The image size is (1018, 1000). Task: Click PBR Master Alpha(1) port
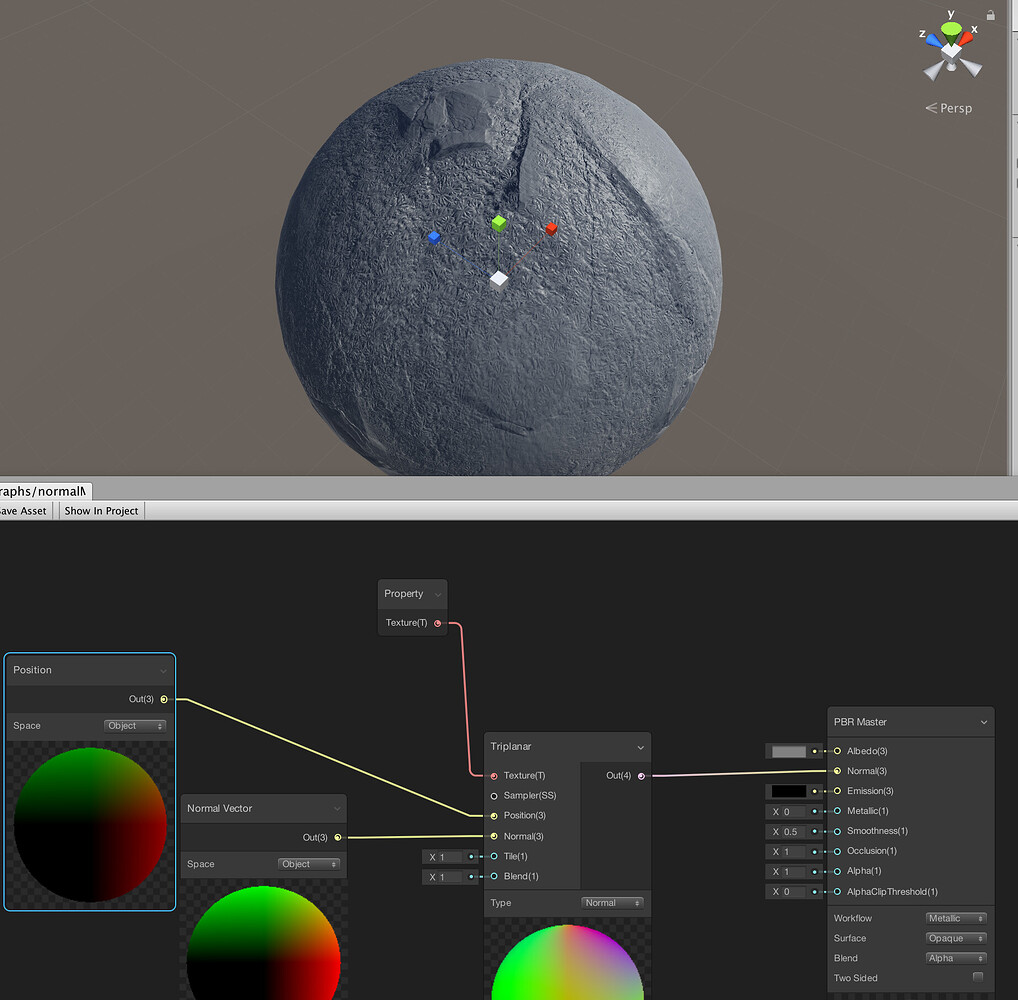coord(838,871)
